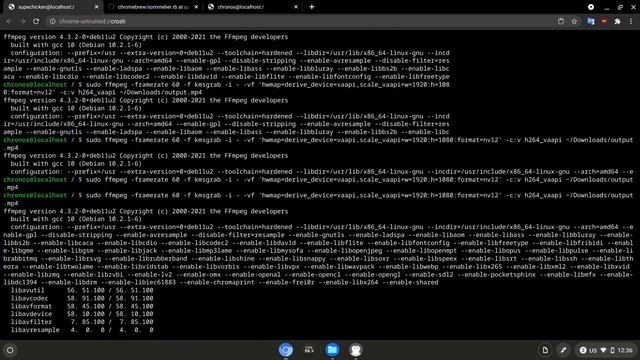The height and width of the screenshot is (360, 640).
Task: Open the terminal app on the shelf
Action: [309, 350]
